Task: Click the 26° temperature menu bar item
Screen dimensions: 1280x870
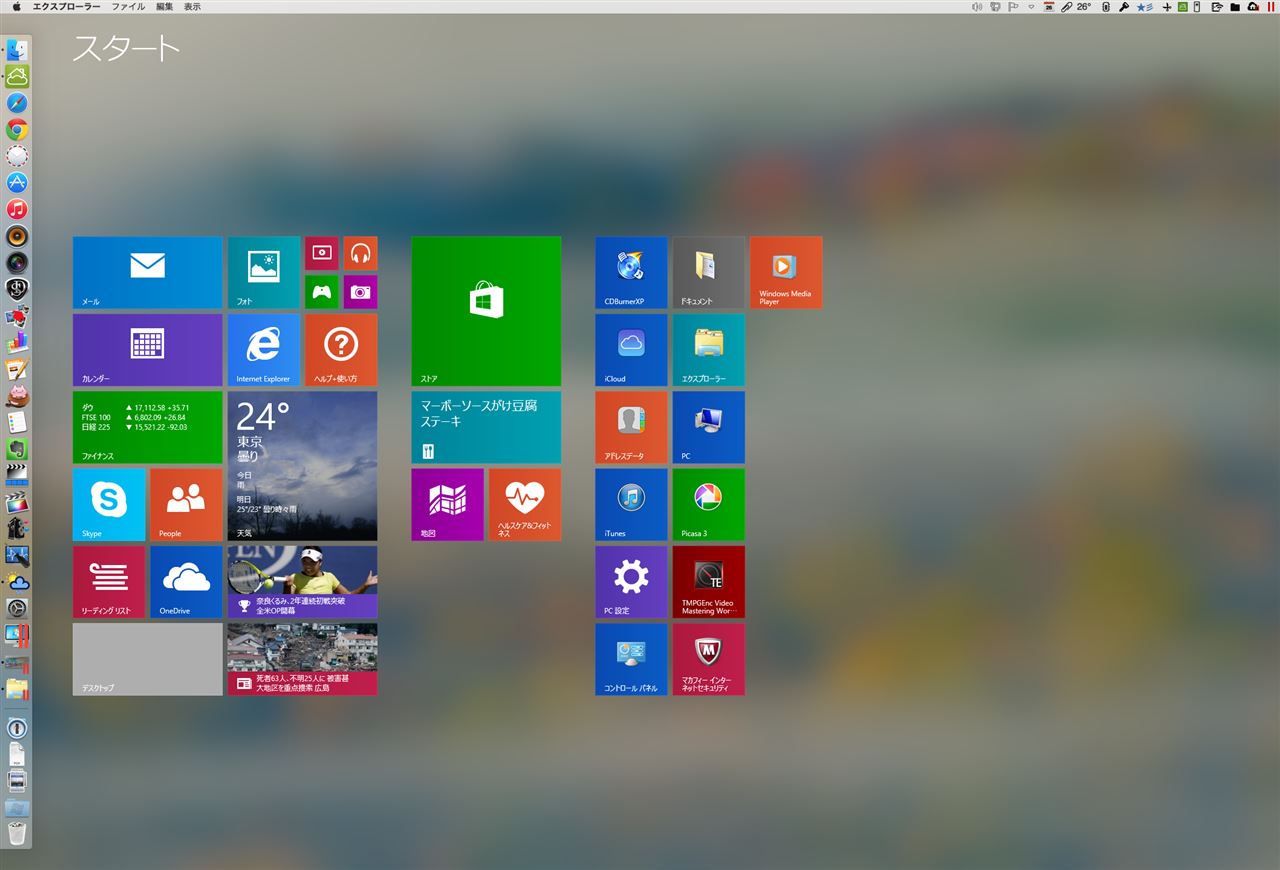Action: [1083, 7]
